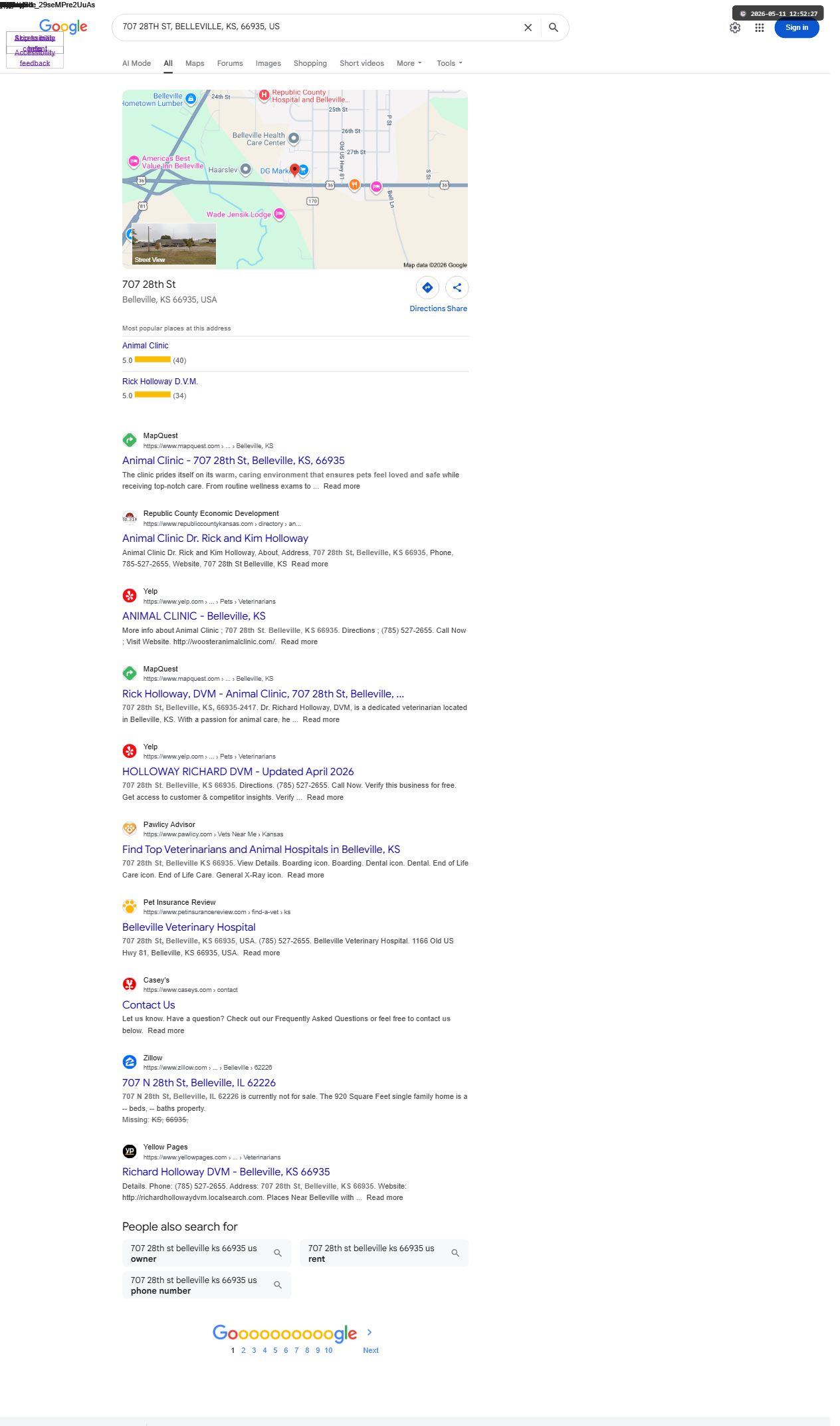Search related query ending in owner
This screenshot has height=1426, width=840.
(207, 1253)
